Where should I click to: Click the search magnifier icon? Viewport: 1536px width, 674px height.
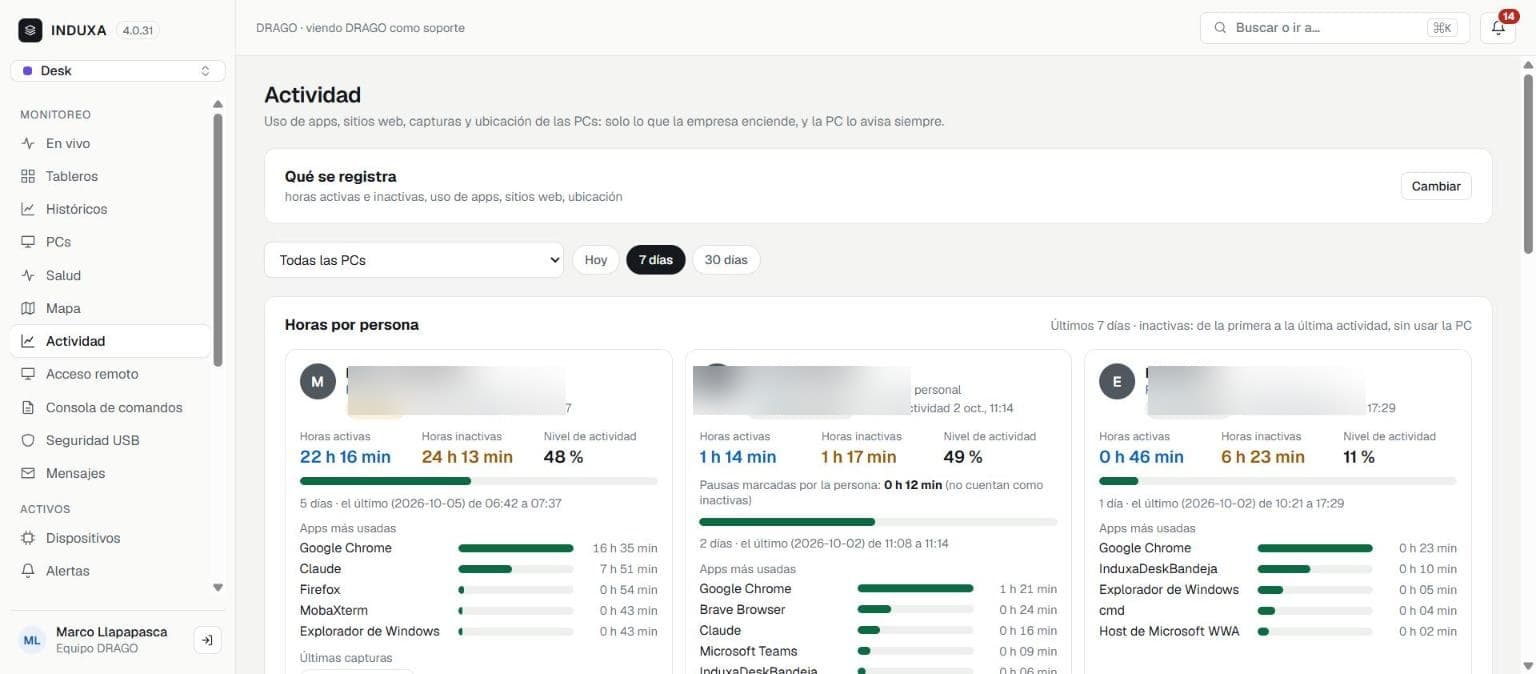(1220, 28)
